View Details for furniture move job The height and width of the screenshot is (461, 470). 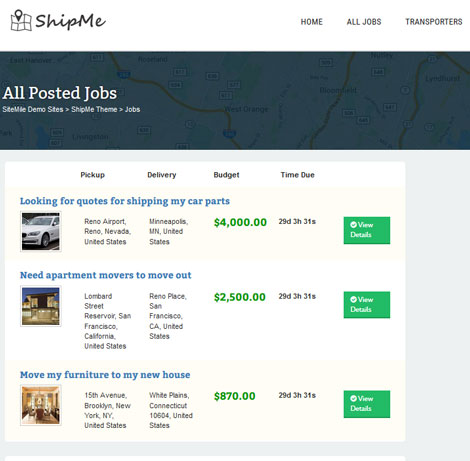point(367,404)
